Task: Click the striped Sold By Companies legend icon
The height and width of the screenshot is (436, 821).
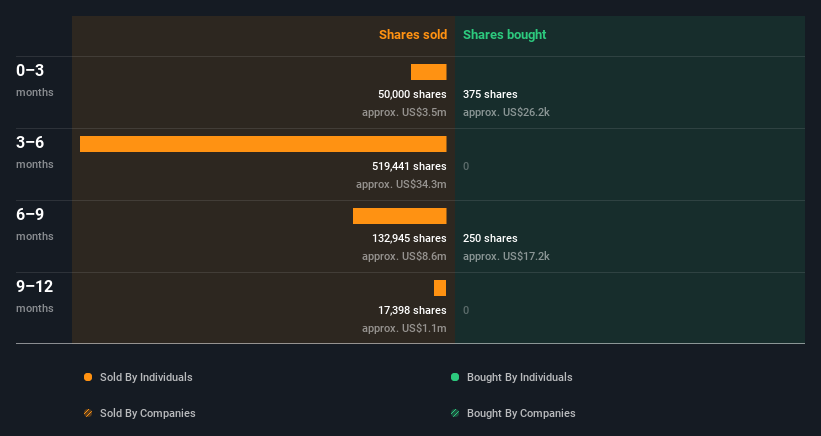Action: [x=88, y=413]
